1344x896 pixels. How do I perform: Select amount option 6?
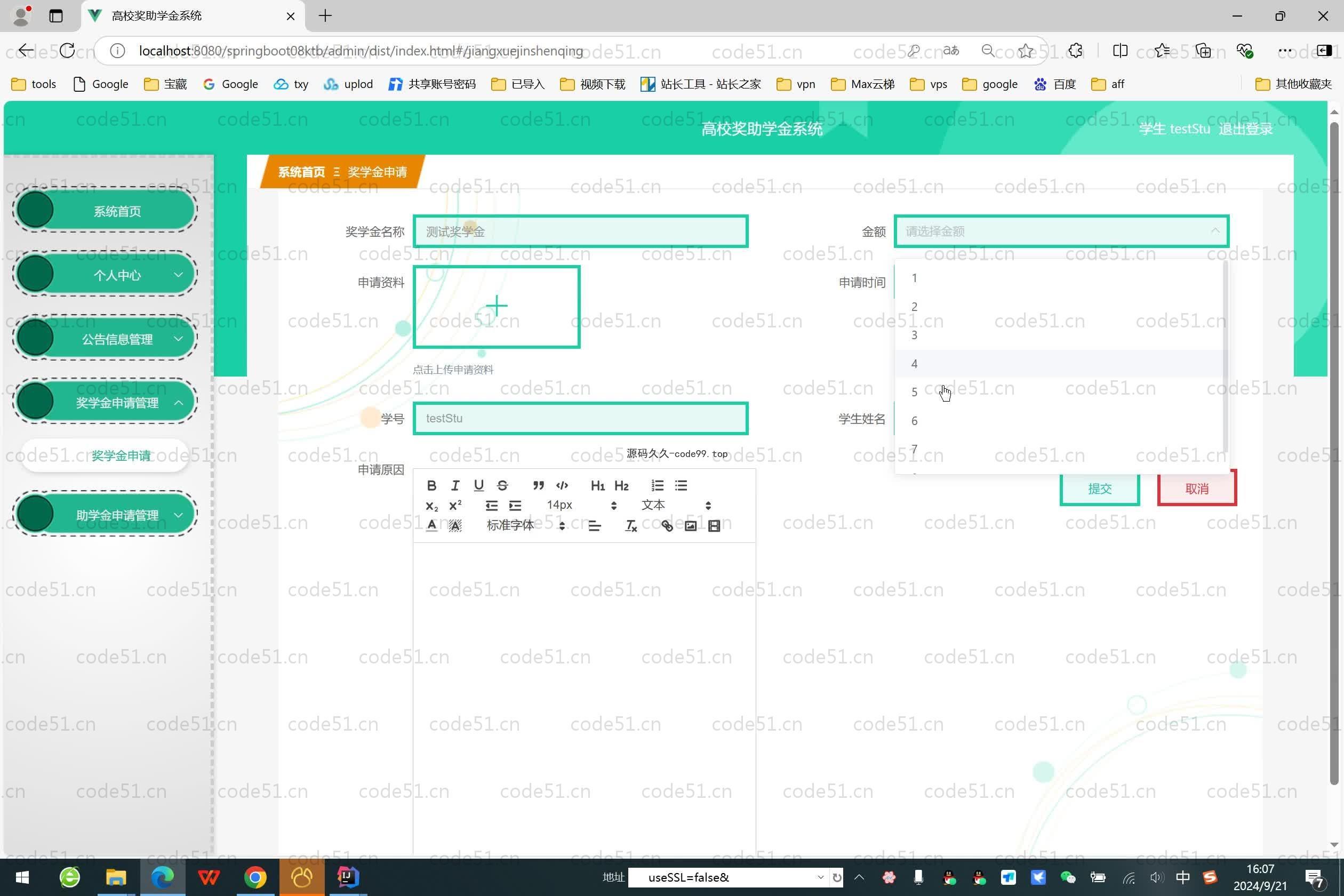(x=1058, y=421)
